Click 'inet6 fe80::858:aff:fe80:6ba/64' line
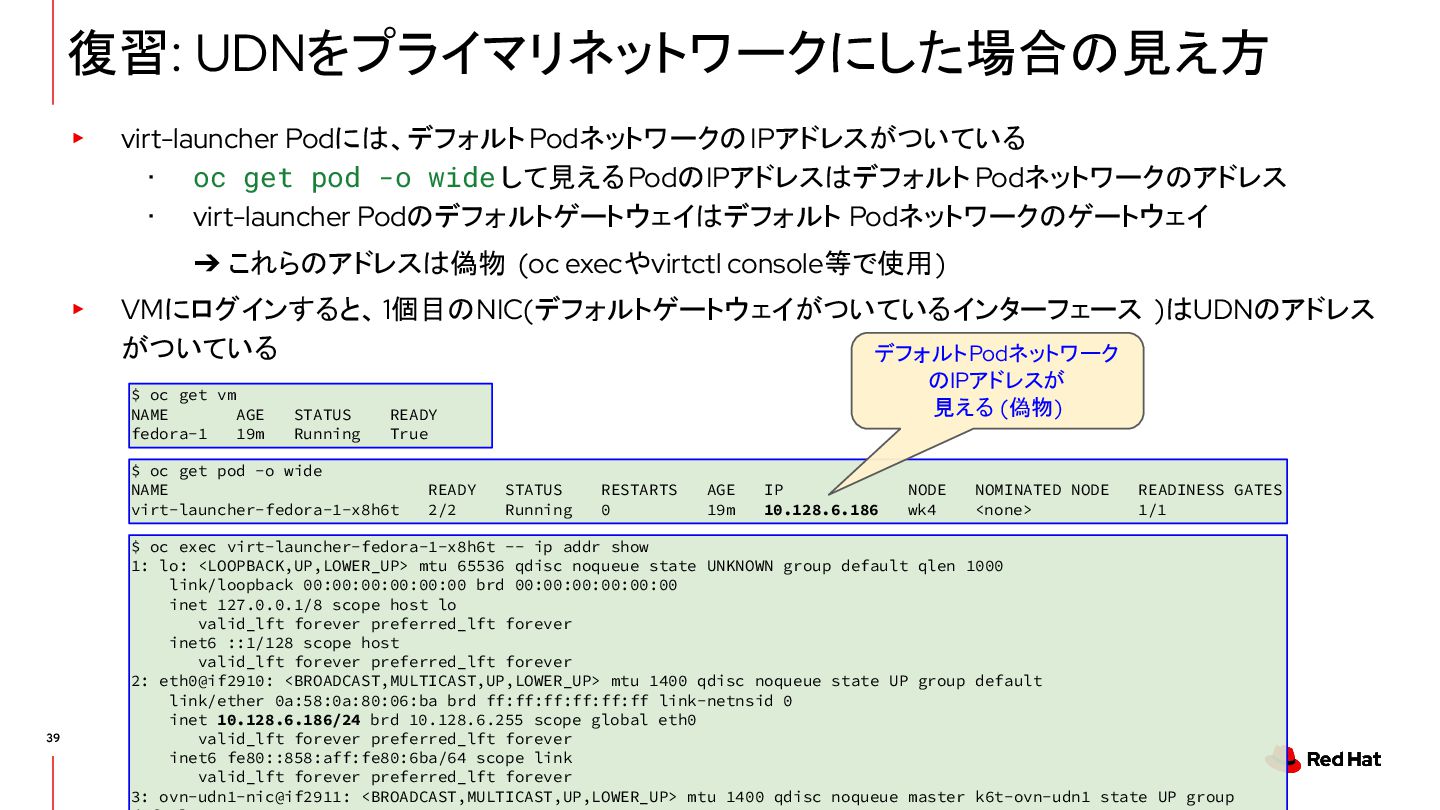Viewport: 1440px width, 810px height. coord(371,758)
